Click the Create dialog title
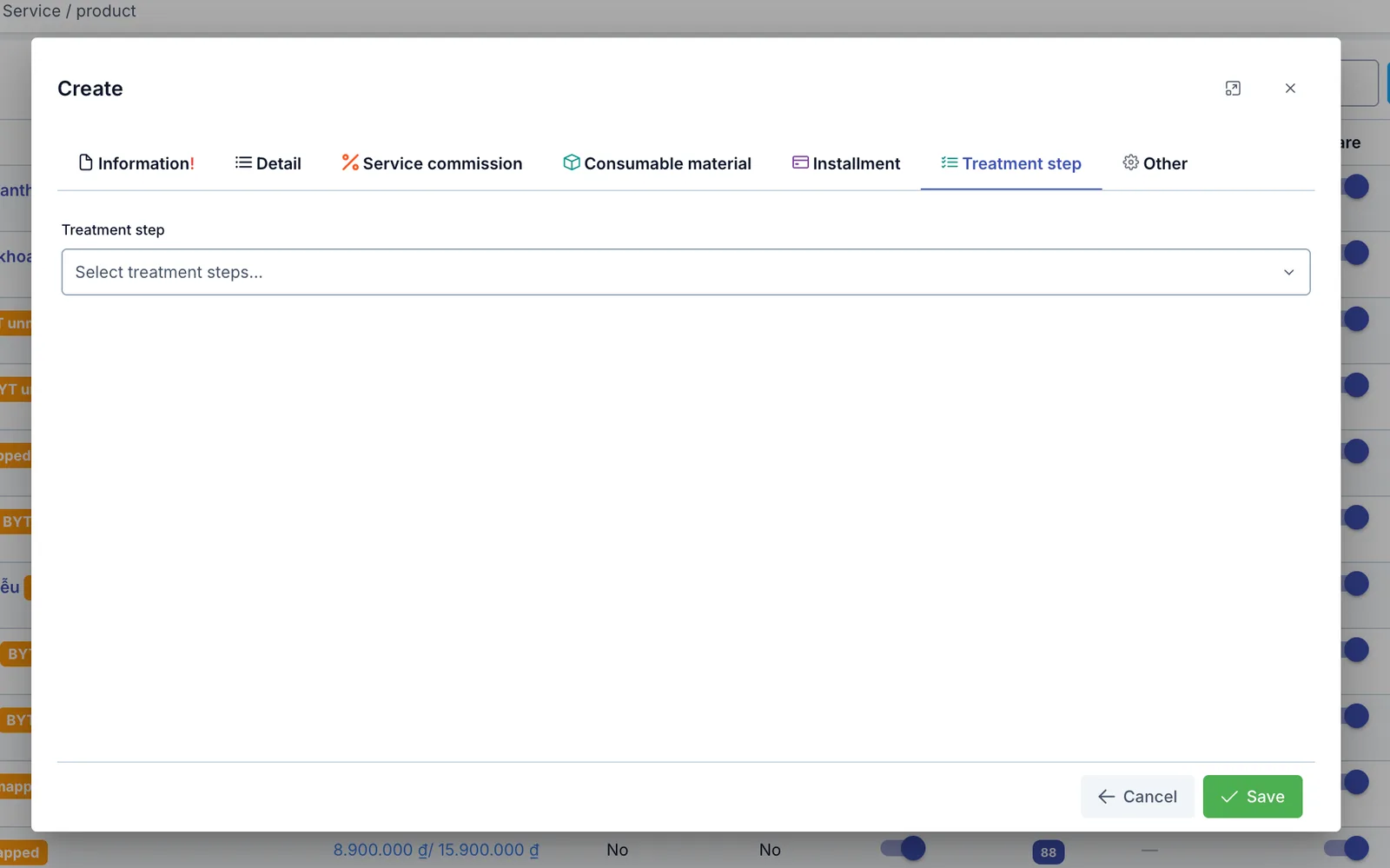This screenshot has width=1390, height=868. (x=90, y=89)
